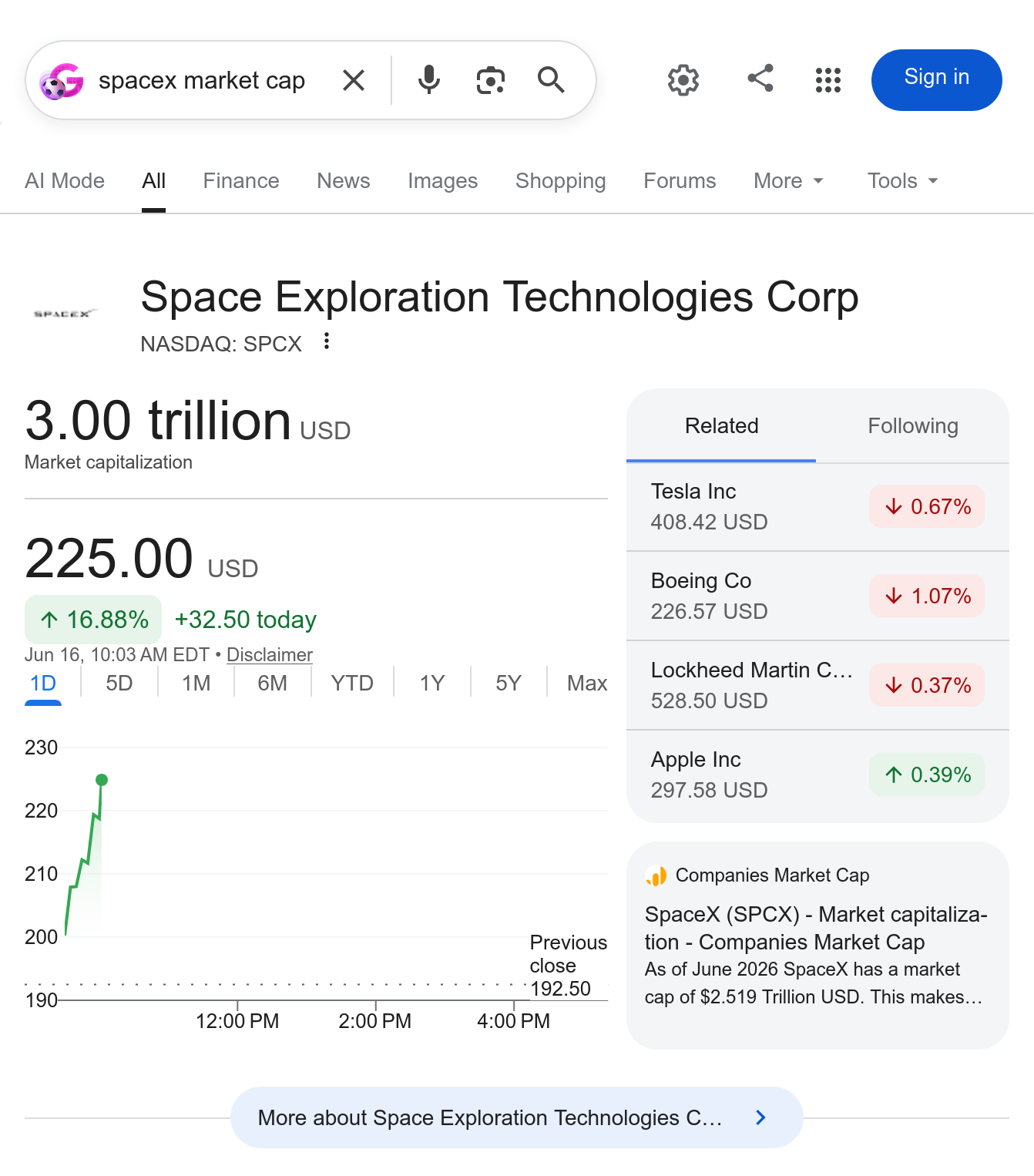Clear the search box with X icon
This screenshot has height=1176, width=1034.
coord(354,80)
